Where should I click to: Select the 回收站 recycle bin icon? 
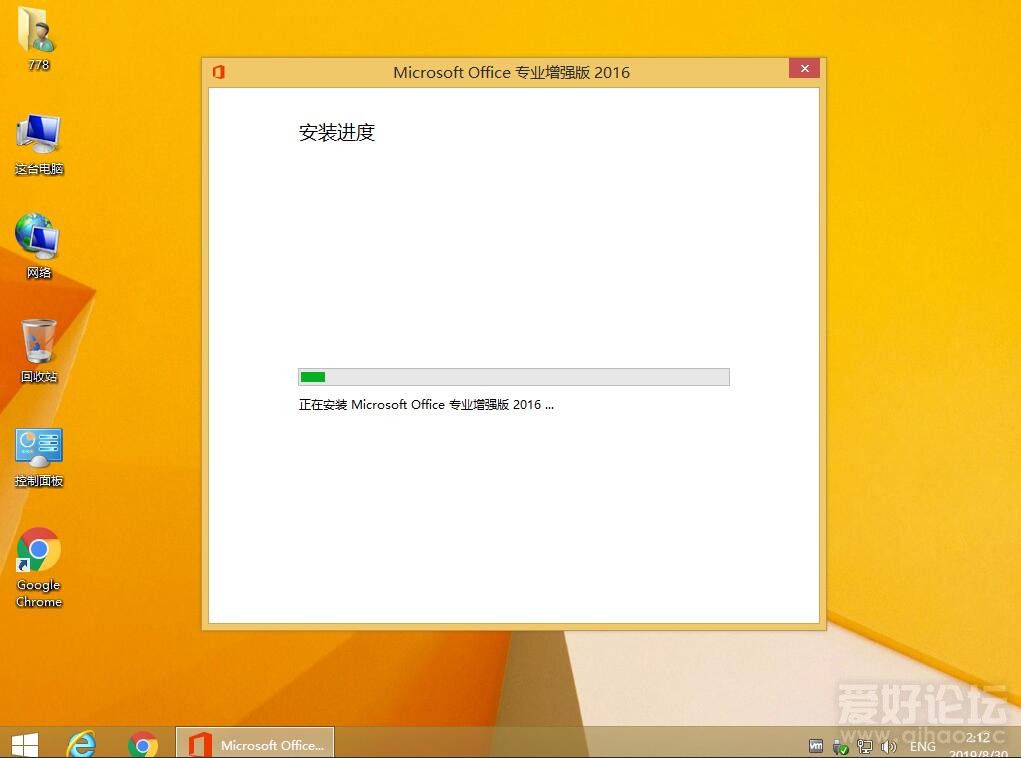pos(38,350)
